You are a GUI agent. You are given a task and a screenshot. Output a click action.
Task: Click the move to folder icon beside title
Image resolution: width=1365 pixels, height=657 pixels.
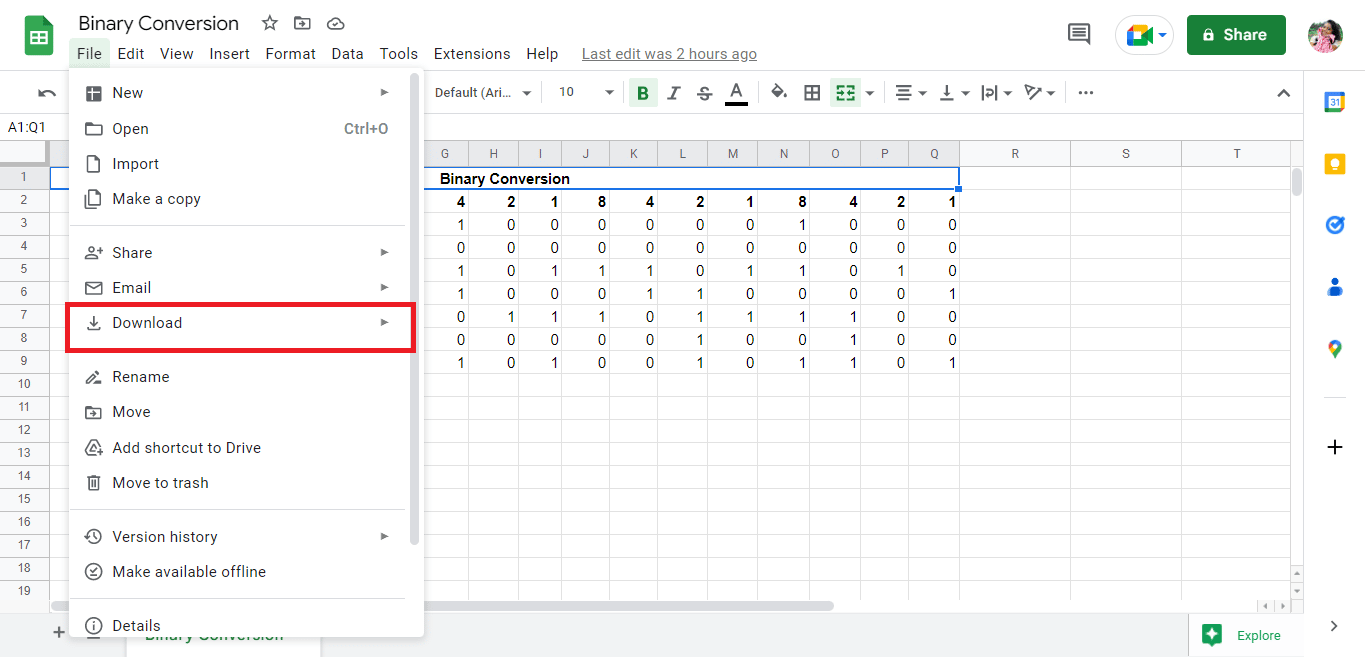(x=302, y=23)
